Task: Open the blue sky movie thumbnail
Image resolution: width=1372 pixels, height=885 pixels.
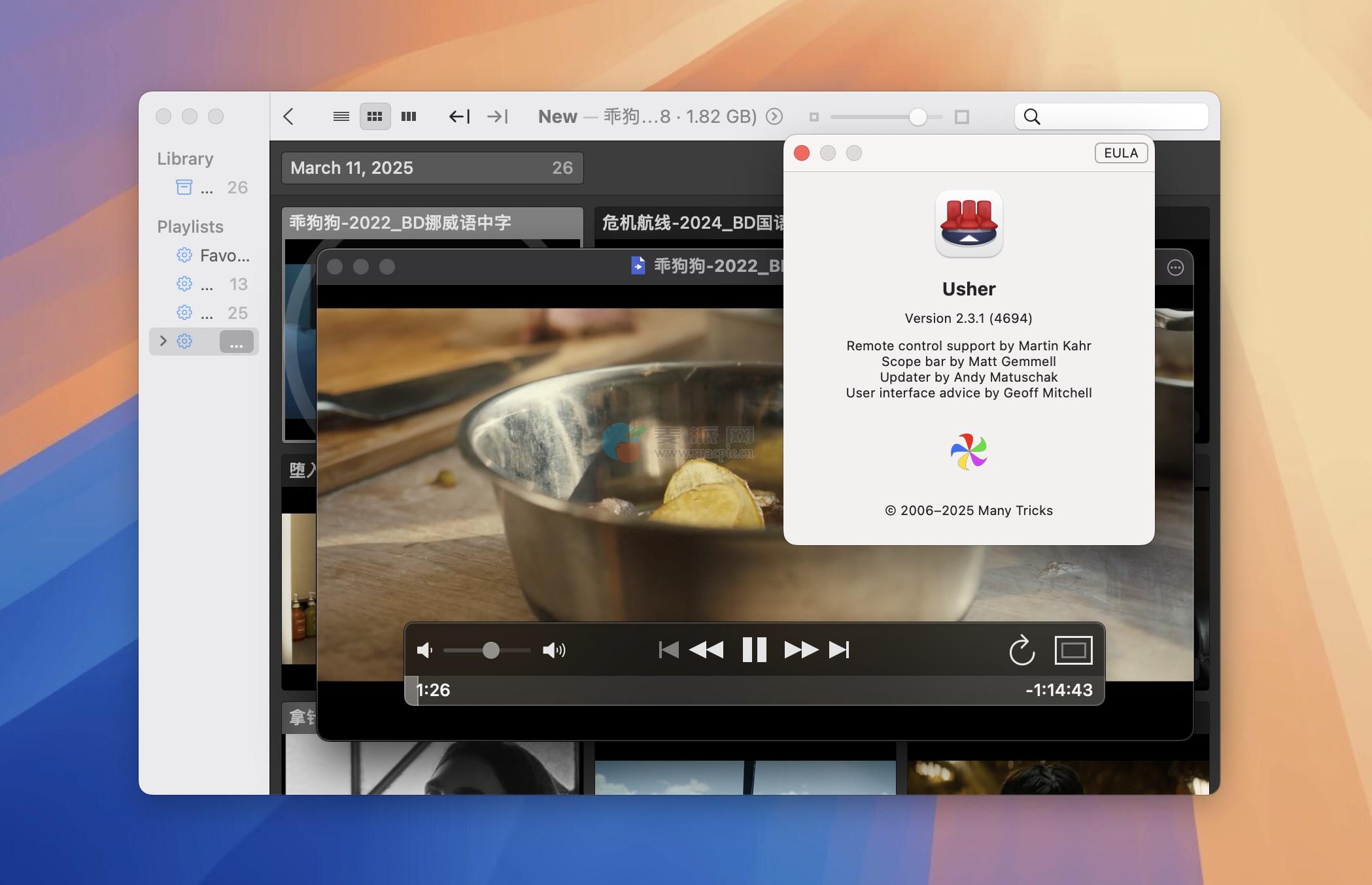Action: [745, 777]
